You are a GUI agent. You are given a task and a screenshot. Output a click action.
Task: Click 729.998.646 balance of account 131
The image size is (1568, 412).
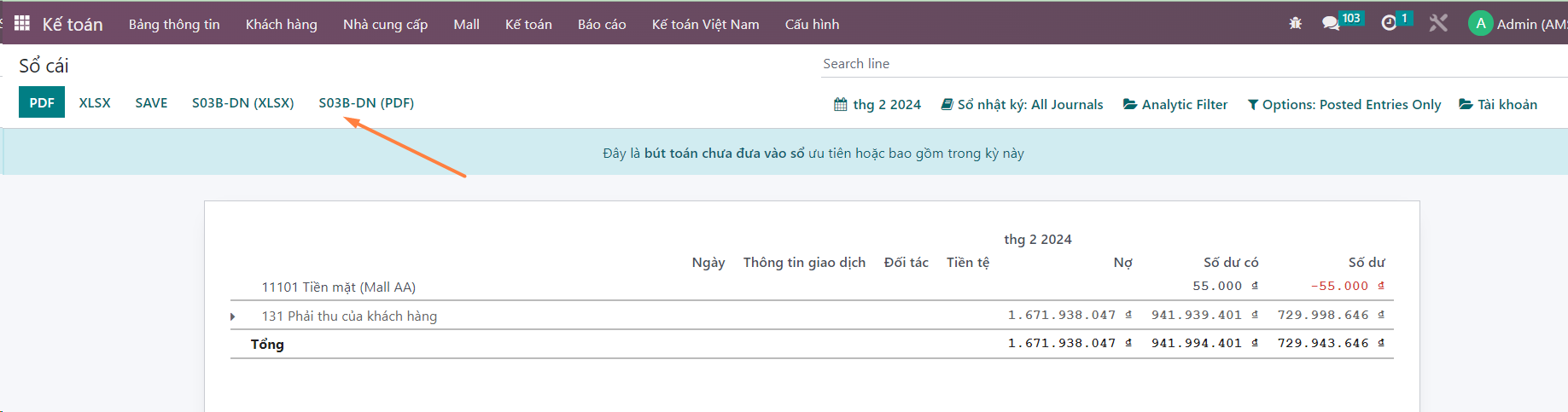1331,316
